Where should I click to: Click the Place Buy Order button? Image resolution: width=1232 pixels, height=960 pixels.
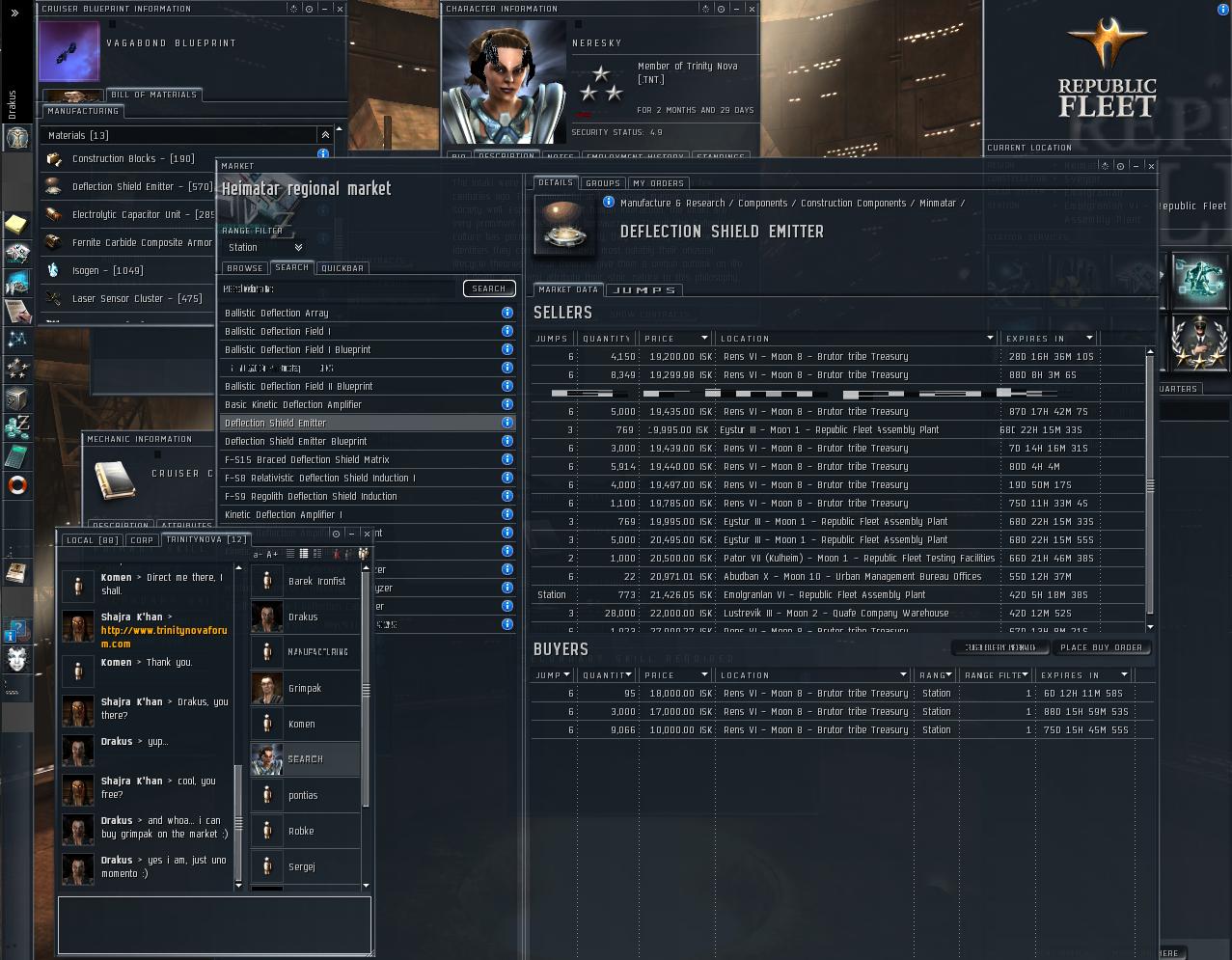coord(1102,647)
